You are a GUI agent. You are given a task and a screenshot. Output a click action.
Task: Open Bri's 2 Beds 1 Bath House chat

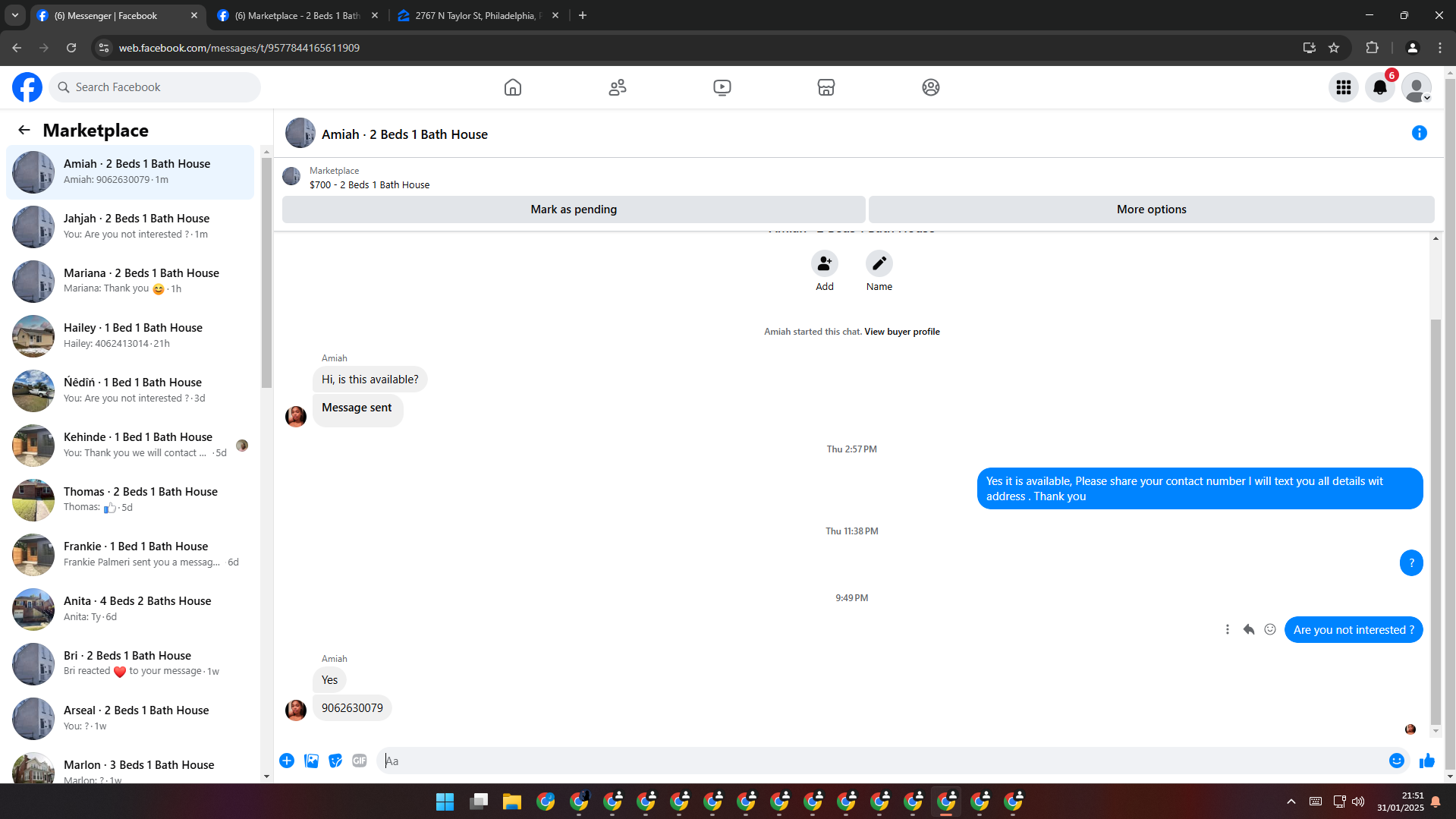click(131, 664)
